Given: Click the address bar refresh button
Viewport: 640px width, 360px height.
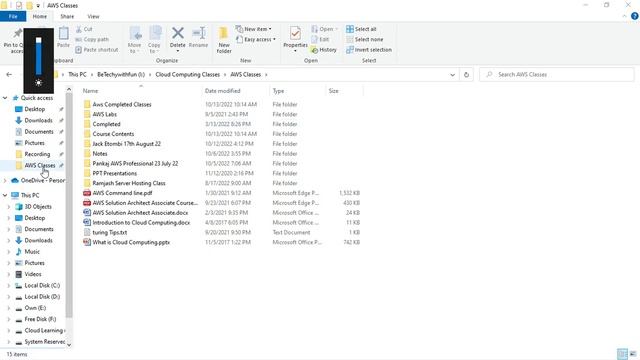Looking at the screenshot, I should (x=466, y=75).
